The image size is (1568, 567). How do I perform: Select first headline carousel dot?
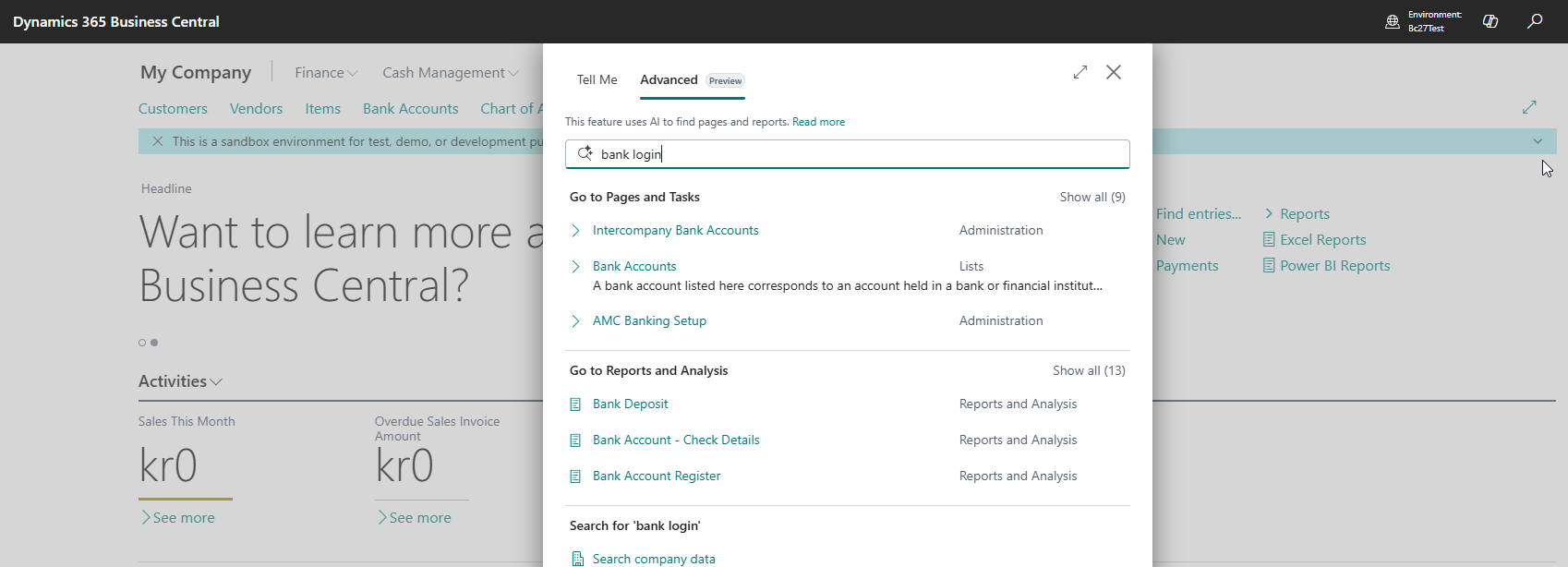142,343
